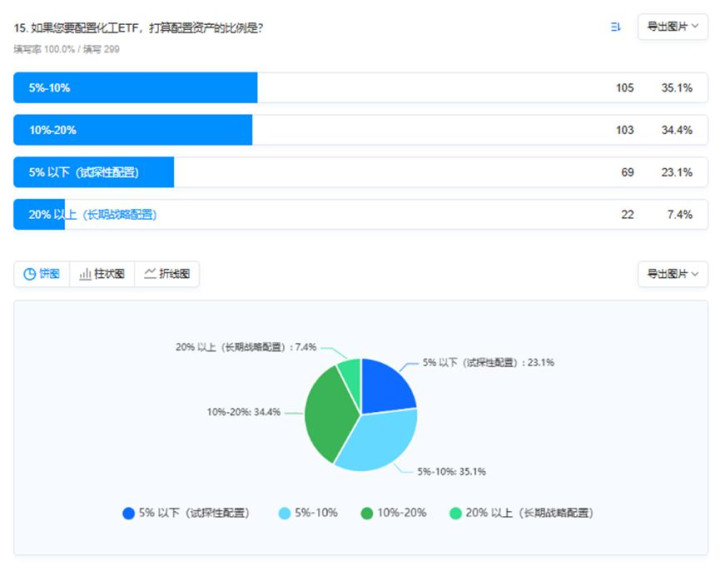
Task: Click the count 103 in 10%-20% row
Action: pyautogui.click(x=625, y=130)
